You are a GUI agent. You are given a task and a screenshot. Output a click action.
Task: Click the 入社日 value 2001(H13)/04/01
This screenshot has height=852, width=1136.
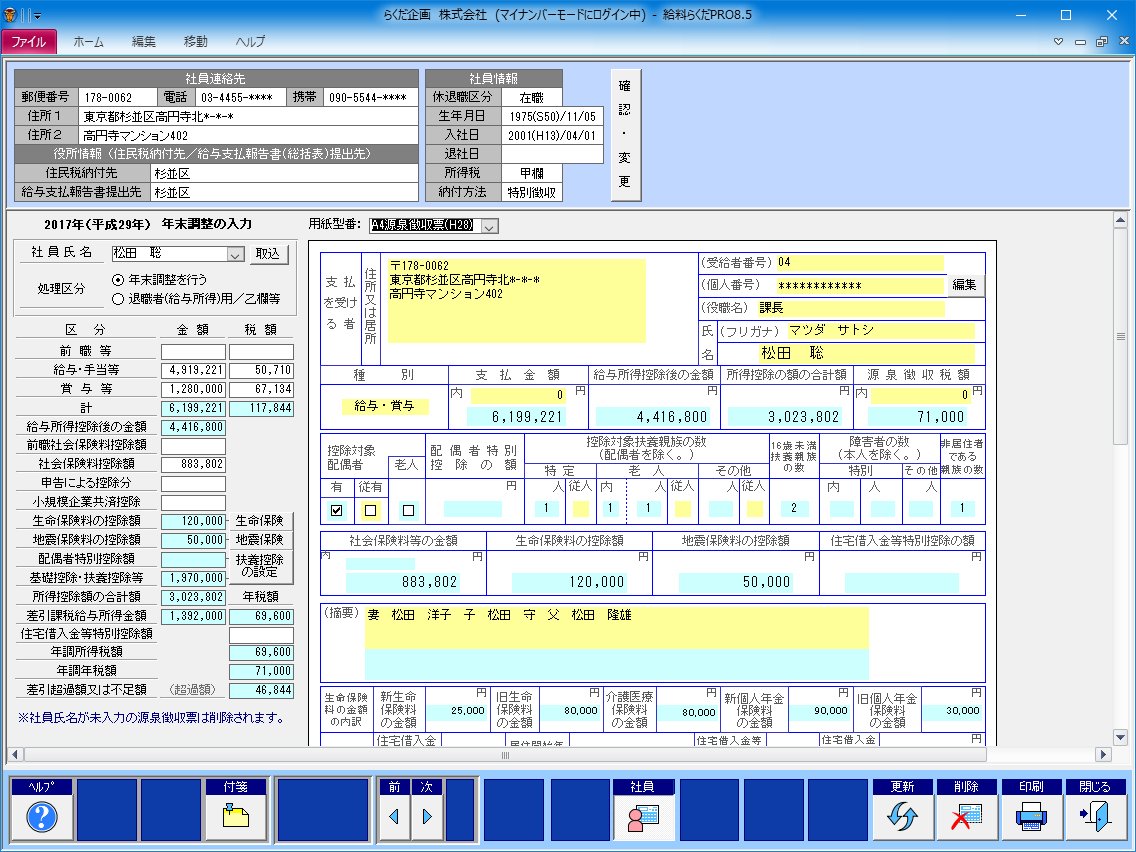[x=552, y=135]
